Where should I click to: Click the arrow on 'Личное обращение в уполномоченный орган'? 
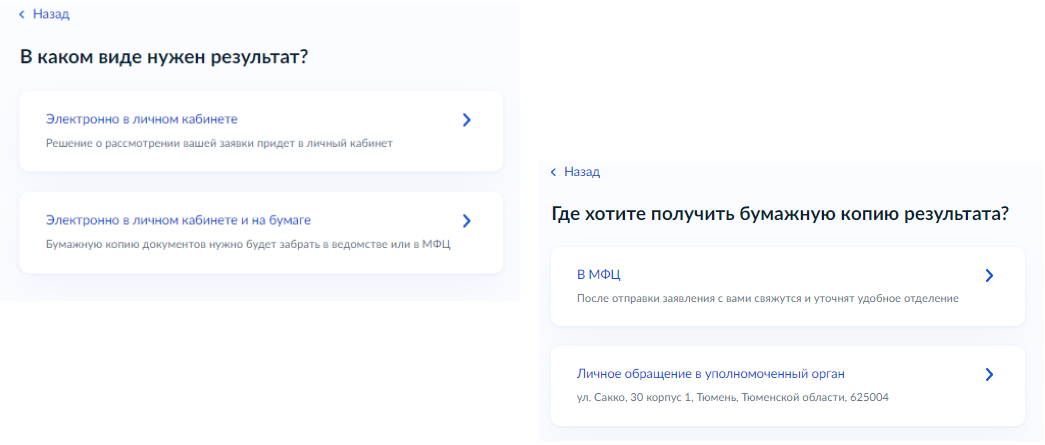point(988,375)
